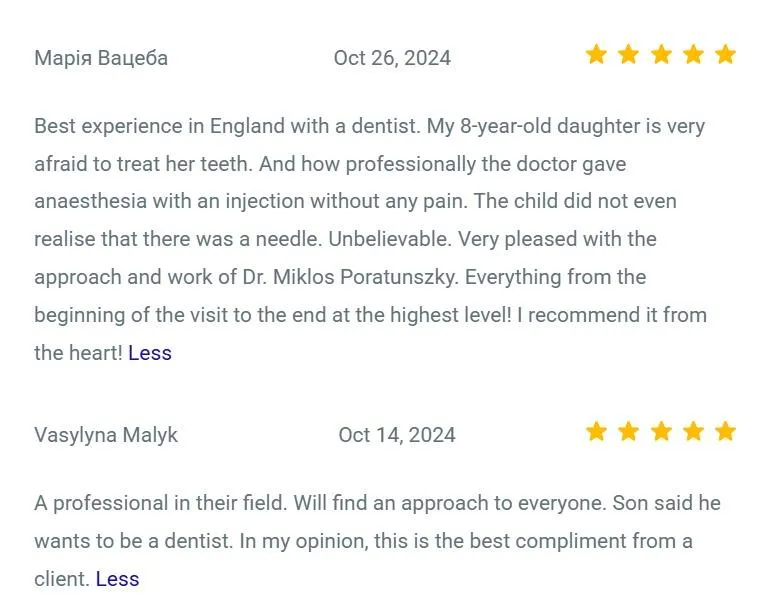Click the word "Unbelievable" in first review

pyautogui.click(x=390, y=239)
